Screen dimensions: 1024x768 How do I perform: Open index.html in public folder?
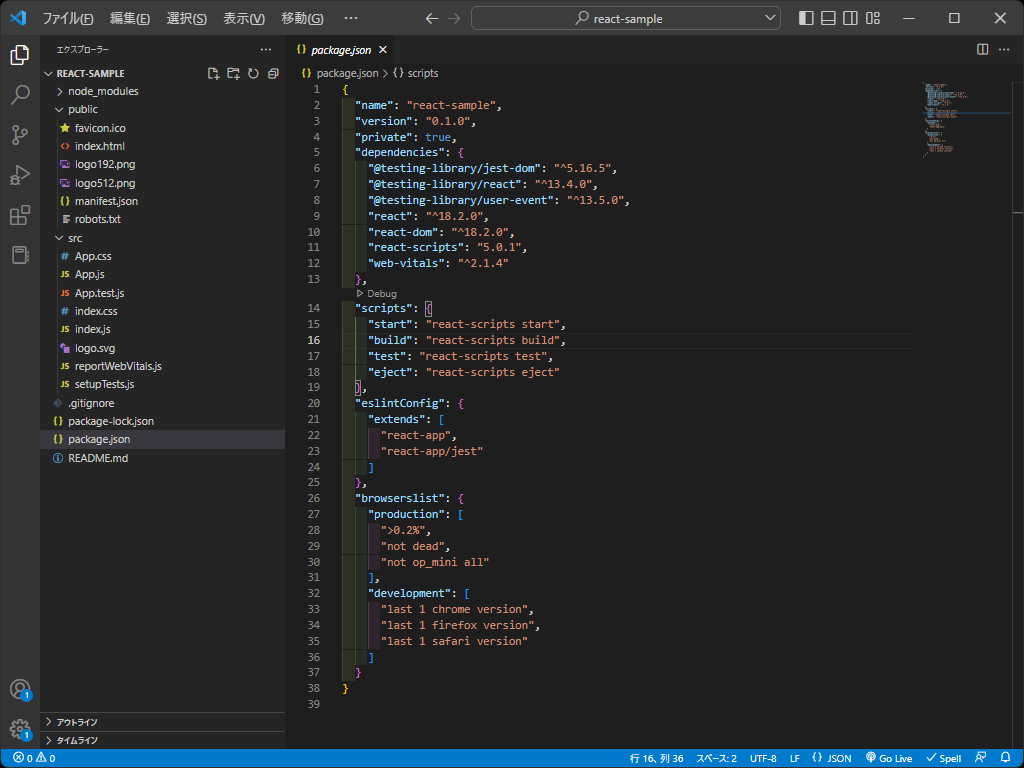coord(162,146)
